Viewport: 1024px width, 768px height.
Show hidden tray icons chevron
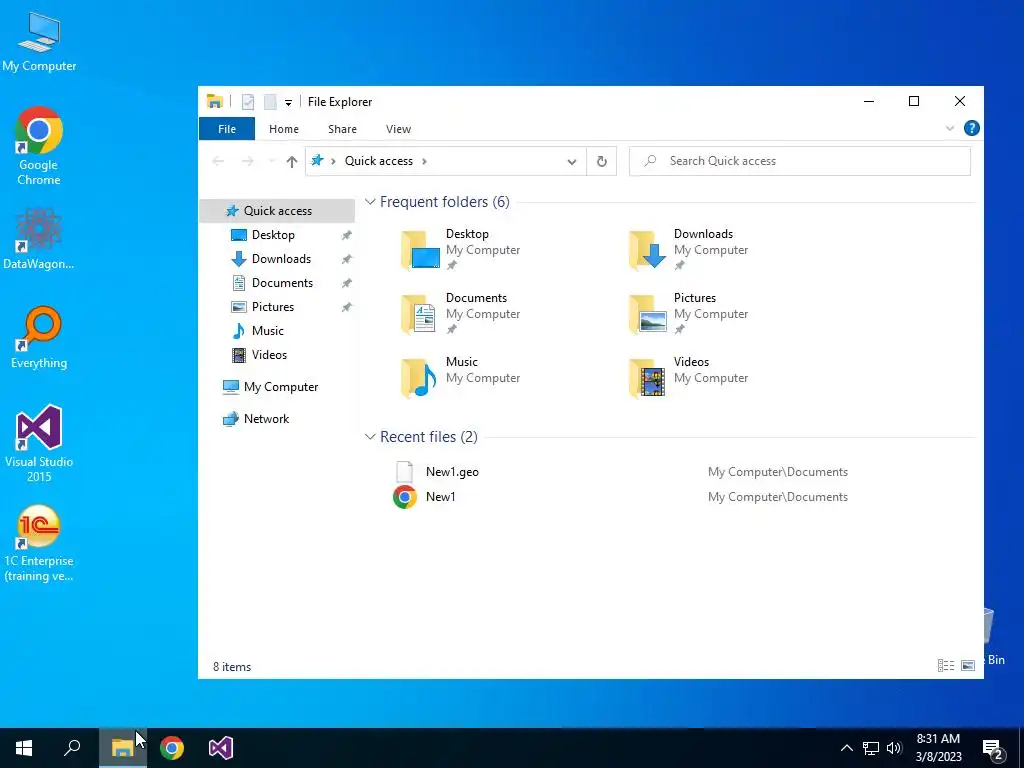click(x=846, y=748)
